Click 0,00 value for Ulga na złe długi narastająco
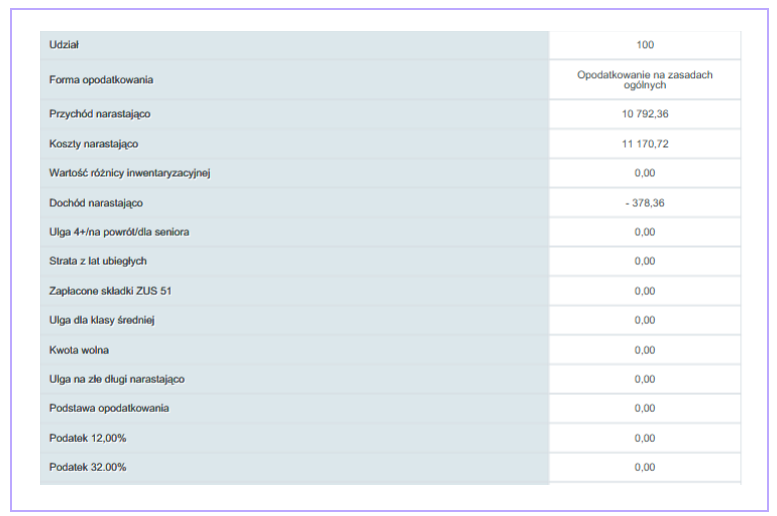This screenshot has height=516, width=777. 645,379
